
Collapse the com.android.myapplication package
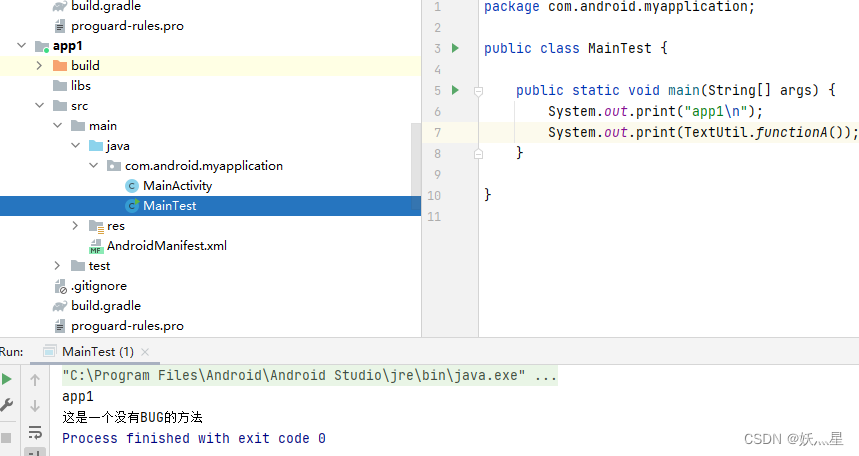coord(94,165)
